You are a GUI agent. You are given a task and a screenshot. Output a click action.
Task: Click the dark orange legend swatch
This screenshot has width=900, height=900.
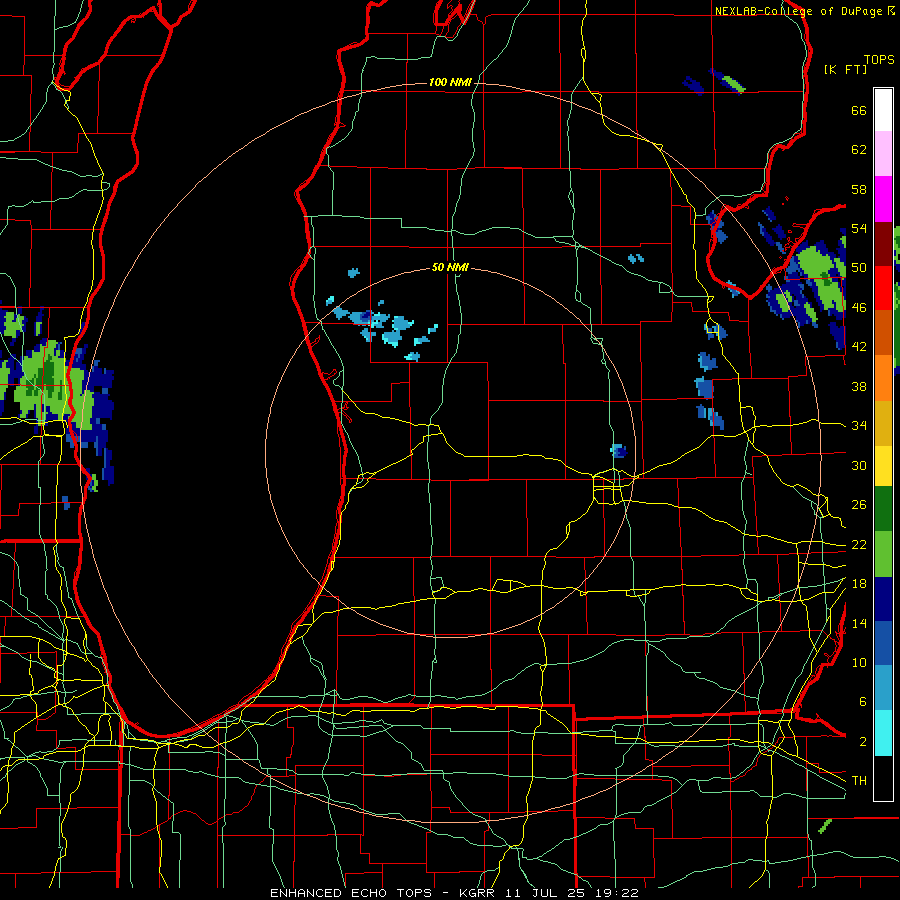click(x=883, y=332)
